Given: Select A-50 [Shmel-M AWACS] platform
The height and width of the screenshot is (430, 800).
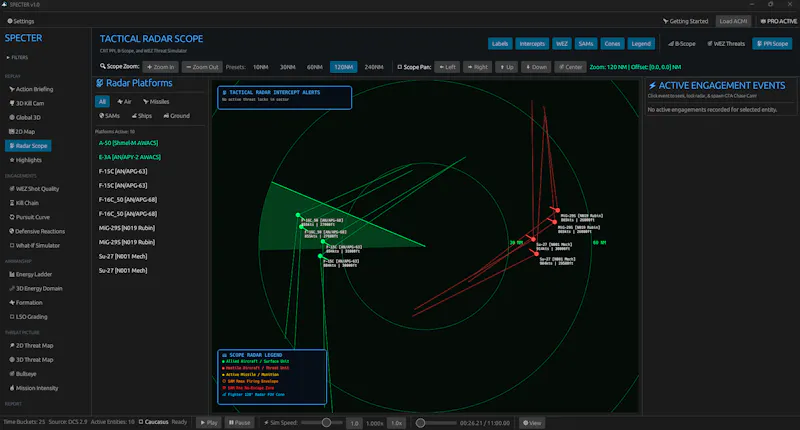Looking at the screenshot, I should 128,143.
